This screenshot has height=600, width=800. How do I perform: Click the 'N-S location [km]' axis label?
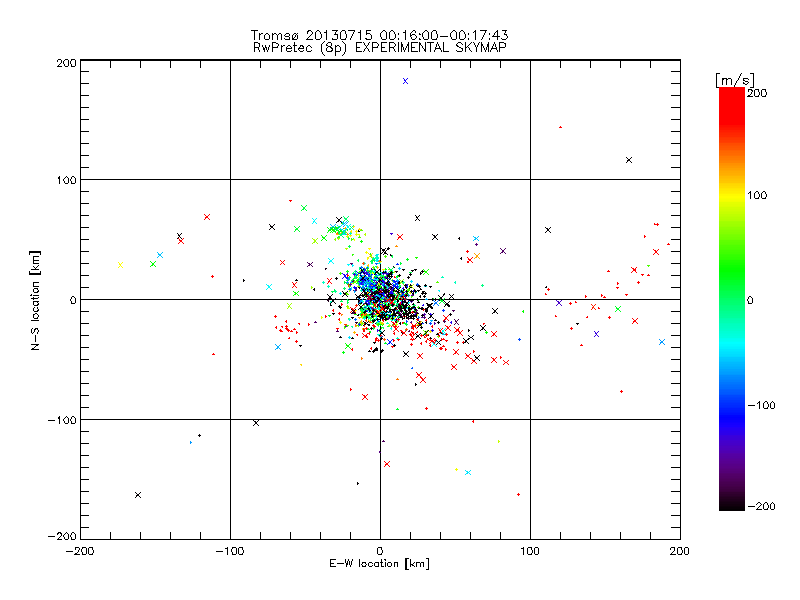pos(35,301)
